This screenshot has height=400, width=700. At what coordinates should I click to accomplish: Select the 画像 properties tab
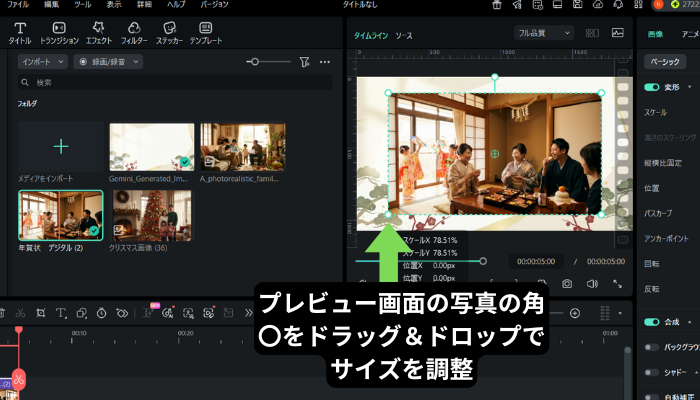pyautogui.click(x=655, y=34)
